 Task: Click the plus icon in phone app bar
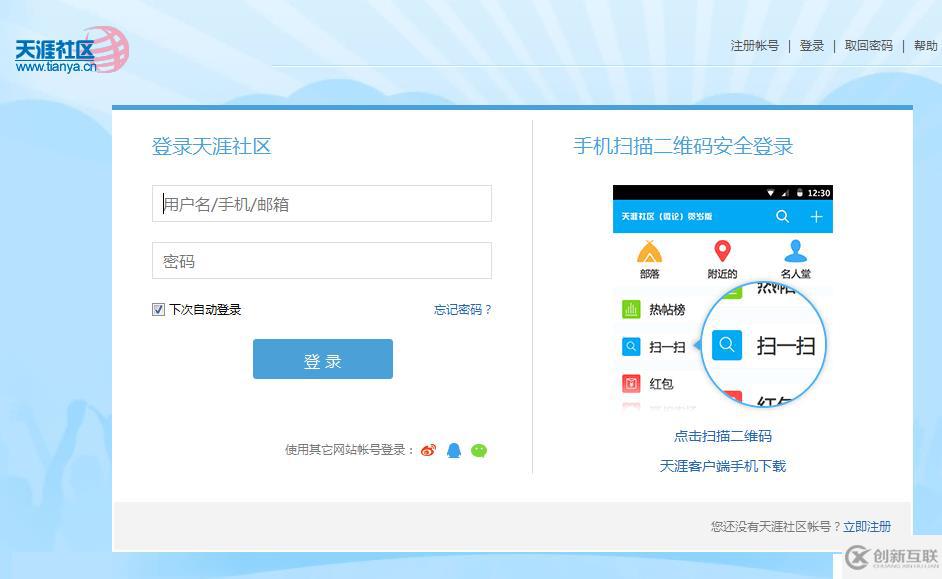[816, 216]
